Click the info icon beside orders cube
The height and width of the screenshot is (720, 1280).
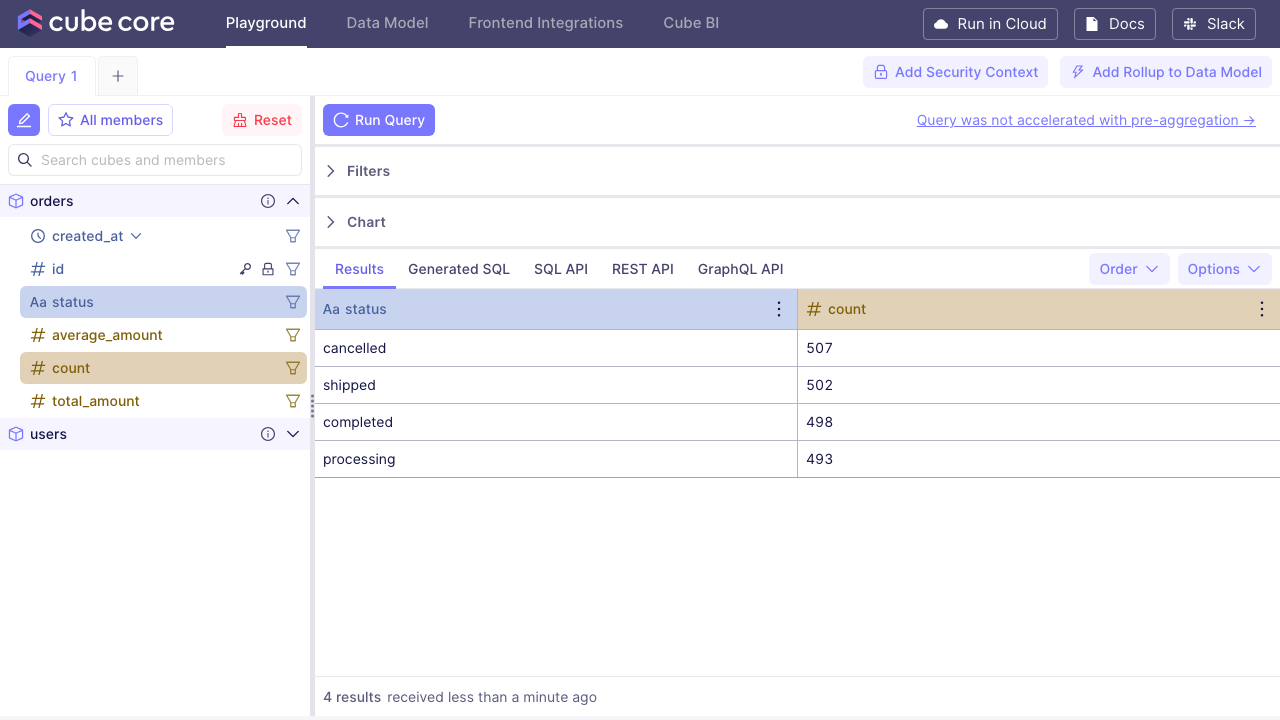(x=268, y=201)
